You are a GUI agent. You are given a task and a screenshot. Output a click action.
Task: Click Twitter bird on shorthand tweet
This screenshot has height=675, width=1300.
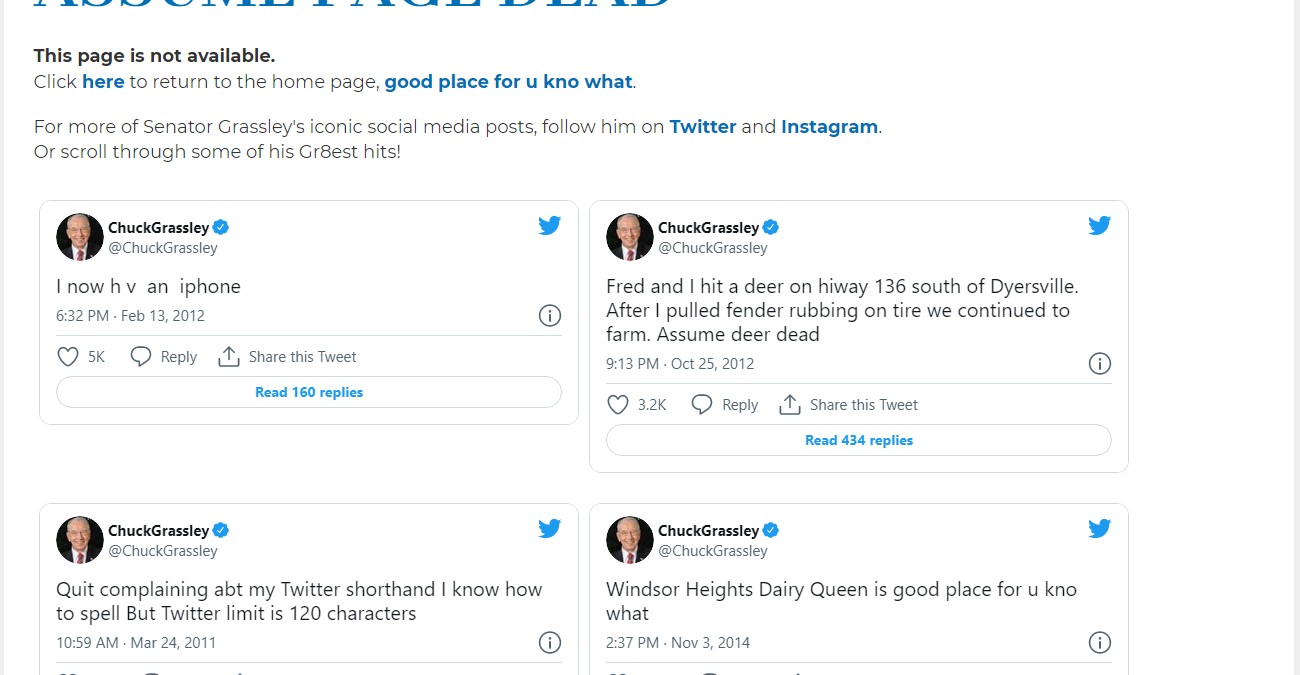[549, 529]
